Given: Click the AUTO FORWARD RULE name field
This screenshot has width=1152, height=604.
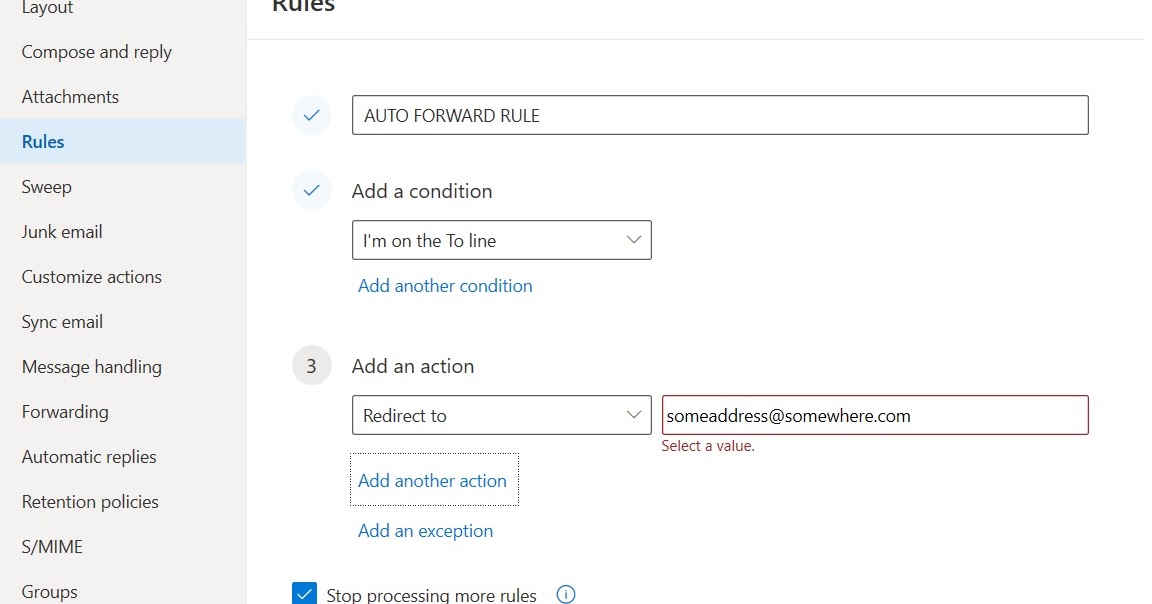Looking at the screenshot, I should [719, 115].
